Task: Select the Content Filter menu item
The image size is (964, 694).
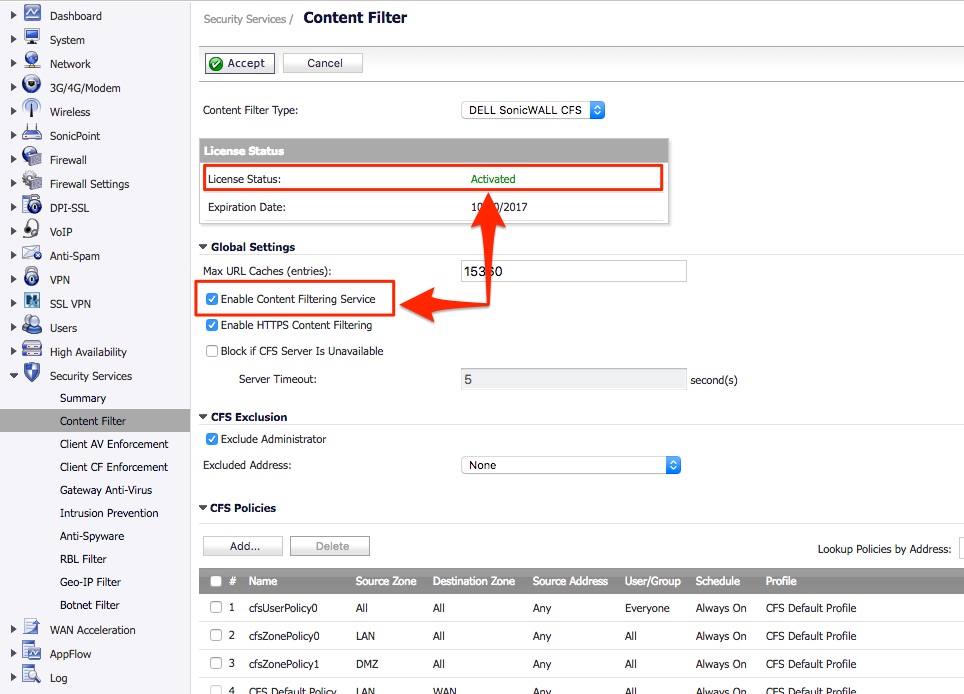Action: coord(93,421)
